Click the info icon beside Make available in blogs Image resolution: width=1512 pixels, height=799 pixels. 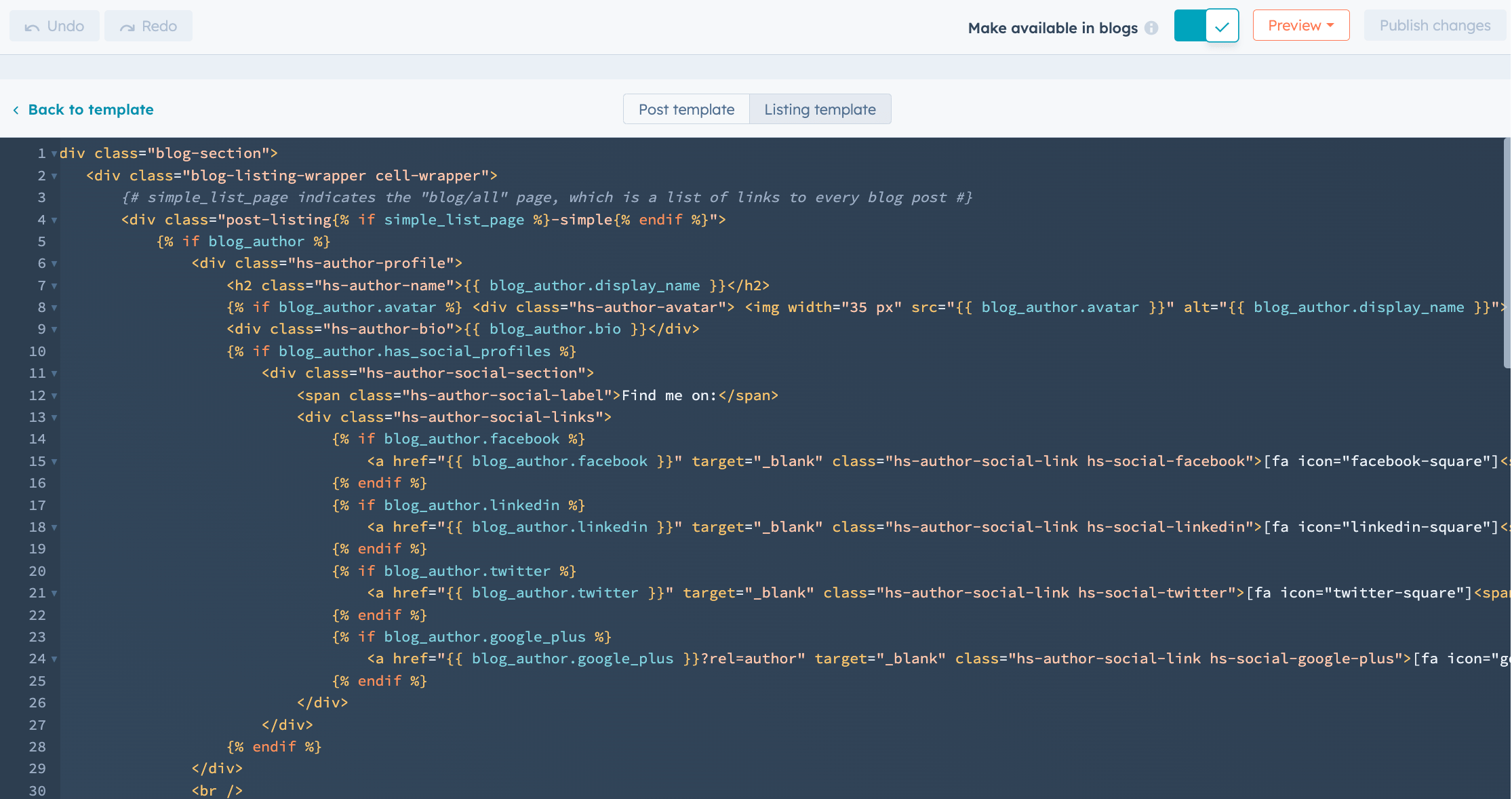pyautogui.click(x=1153, y=28)
